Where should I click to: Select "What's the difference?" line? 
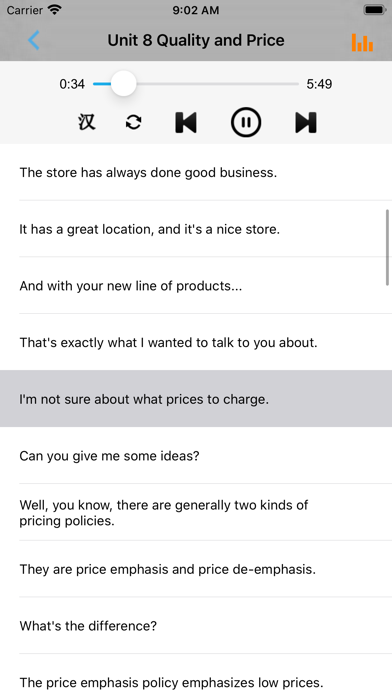pyautogui.click(x=196, y=625)
